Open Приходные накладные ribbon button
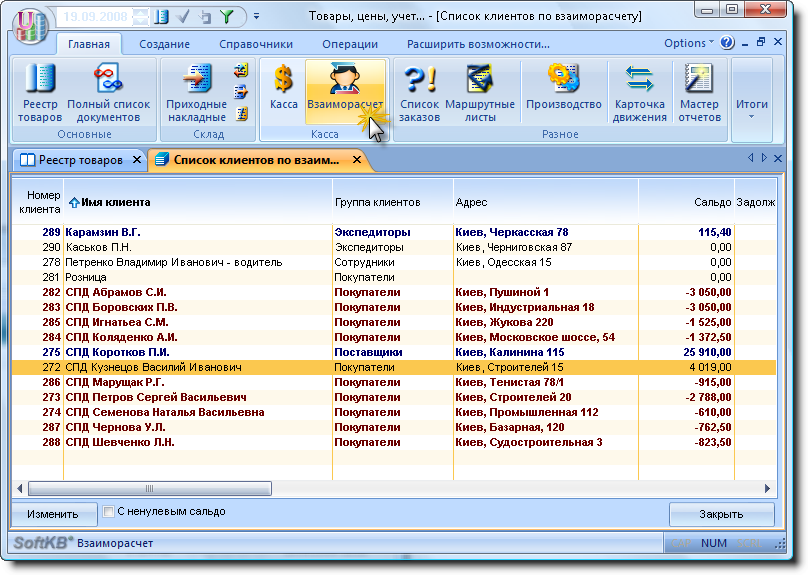 click(x=196, y=93)
